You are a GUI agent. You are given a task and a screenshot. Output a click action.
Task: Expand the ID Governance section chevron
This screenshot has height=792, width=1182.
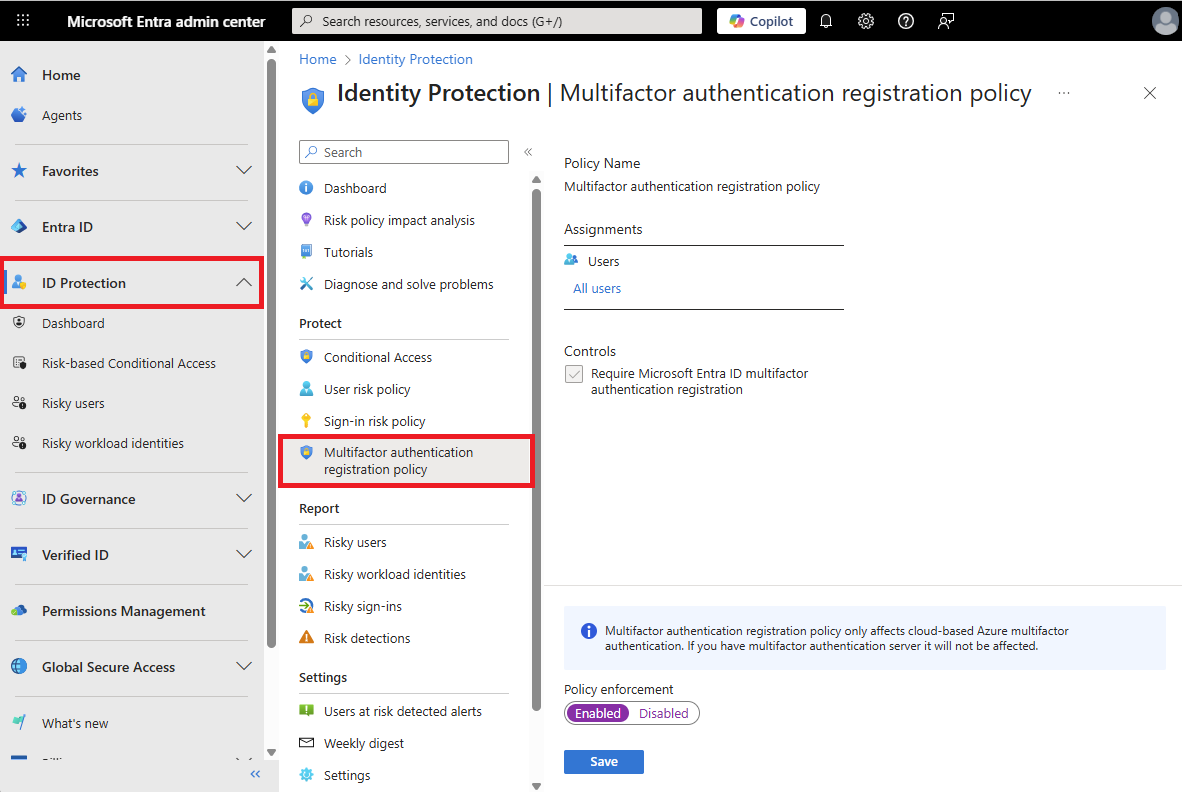click(x=243, y=498)
